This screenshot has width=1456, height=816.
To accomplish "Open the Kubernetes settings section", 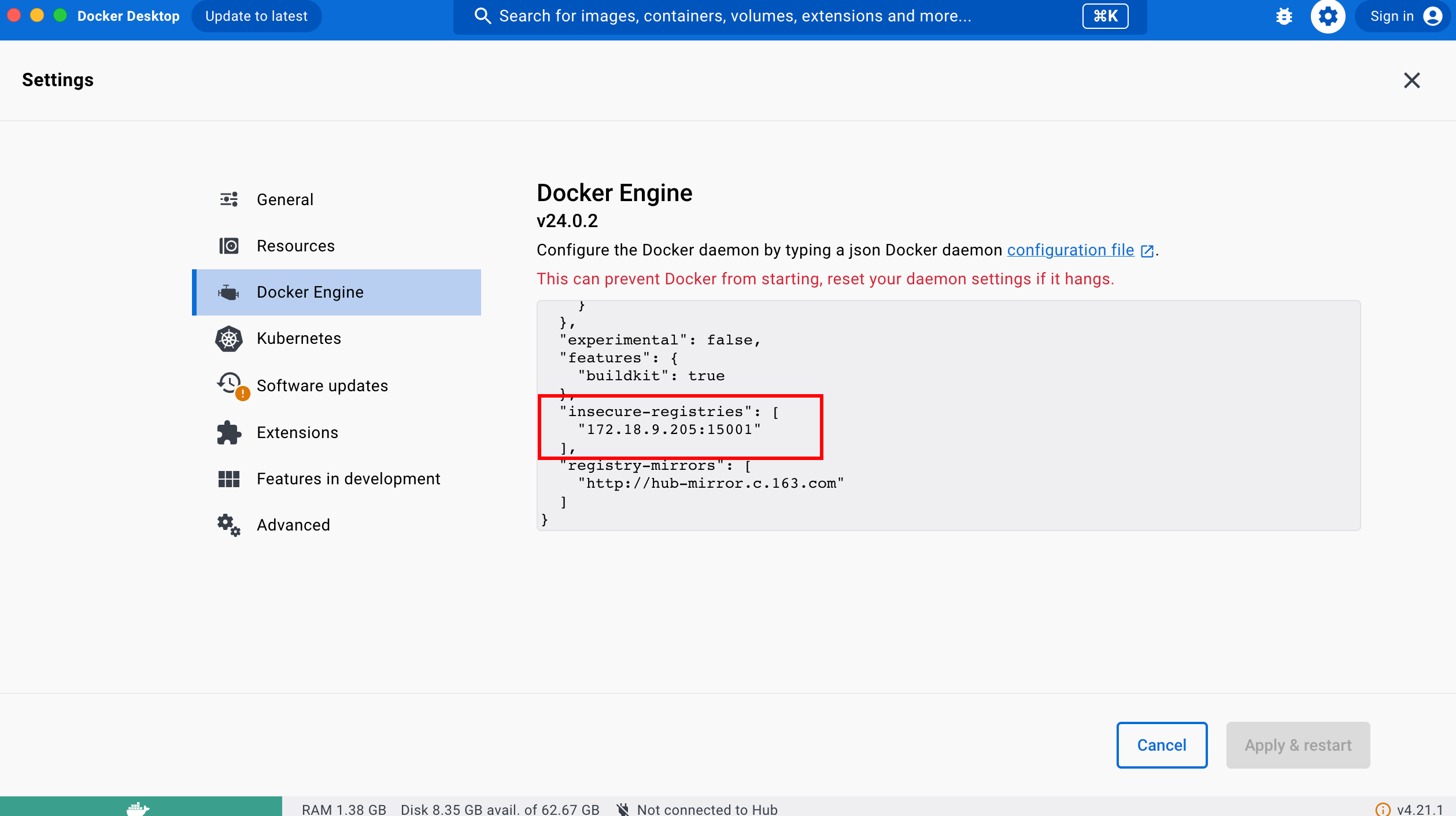I will point(337,339).
